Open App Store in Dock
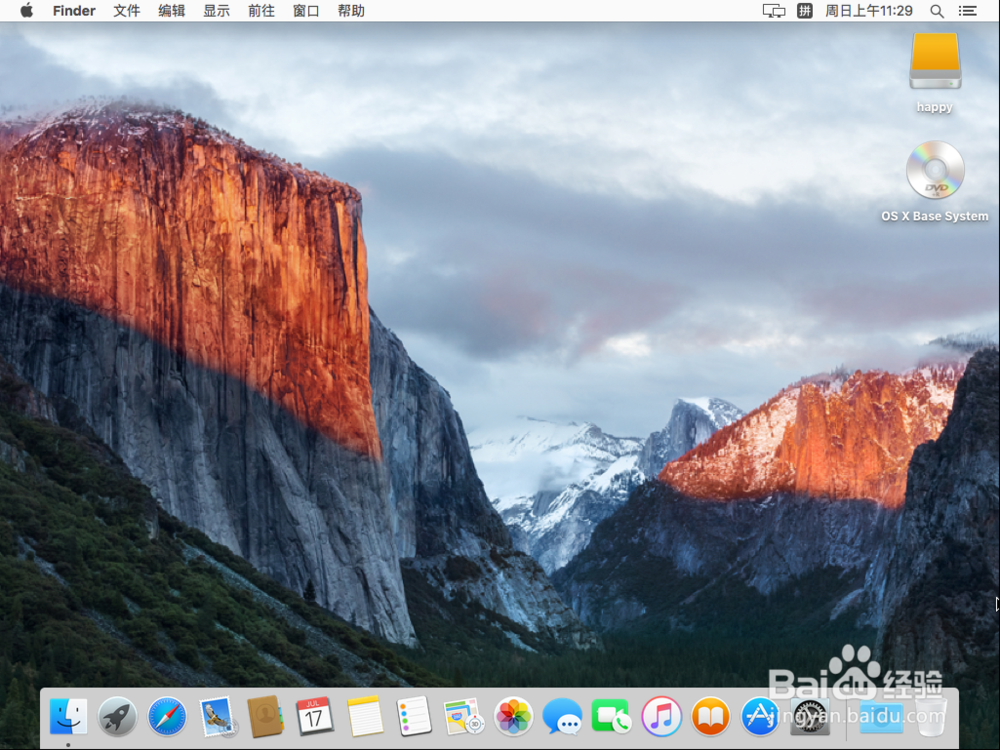The image size is (1000, 750). click(x=760, y=716)
